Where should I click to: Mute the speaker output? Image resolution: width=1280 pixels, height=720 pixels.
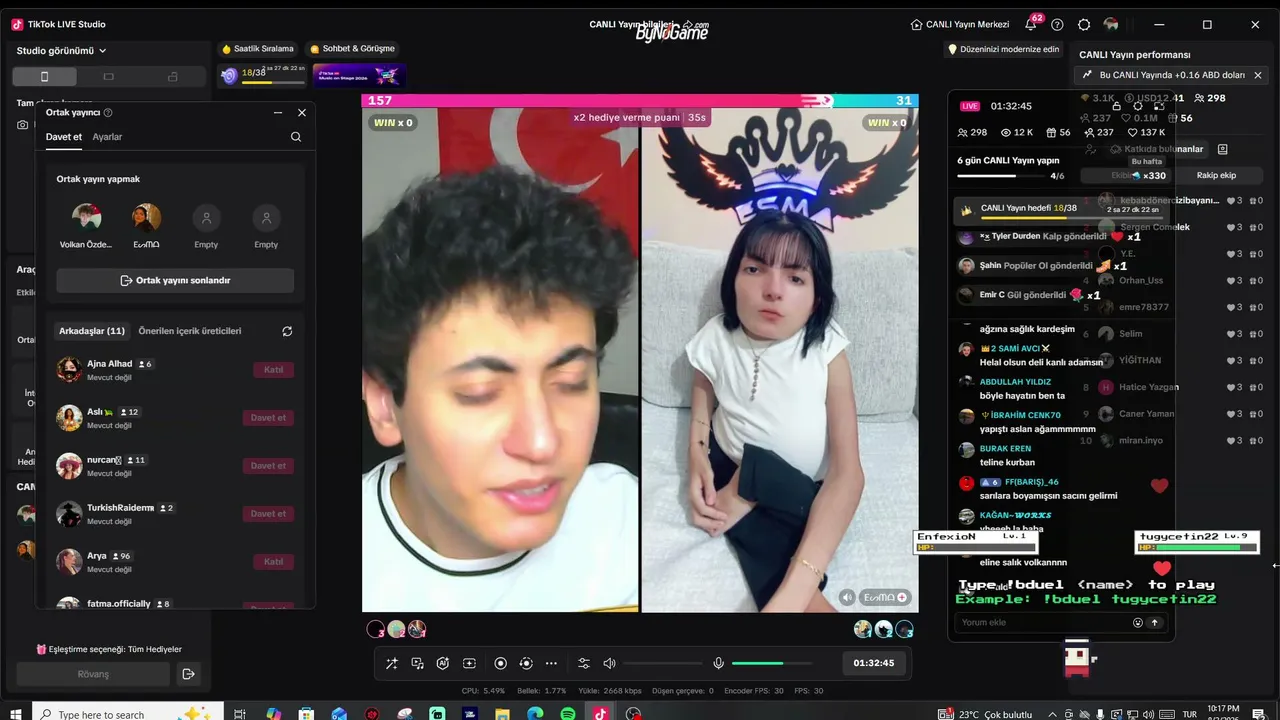(x=609, y=663)
